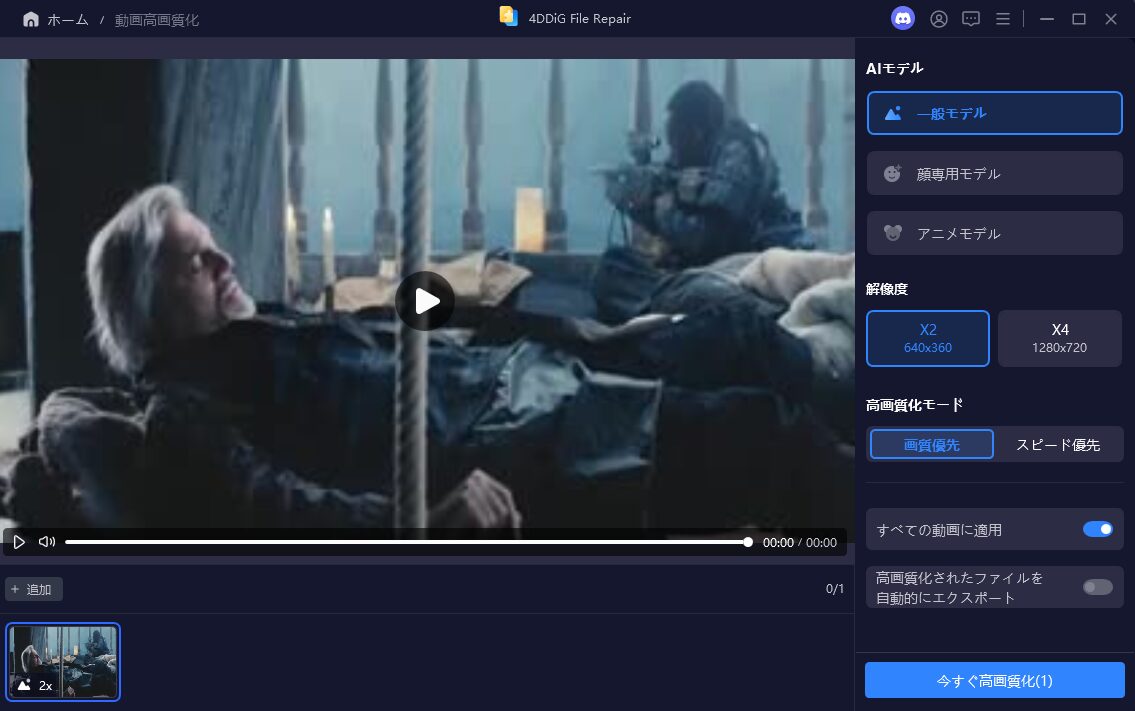Viewport: 1135px width, 711px height.
Task: Click the 00:00 / 00:00 time display
Action: pos(800,542)
